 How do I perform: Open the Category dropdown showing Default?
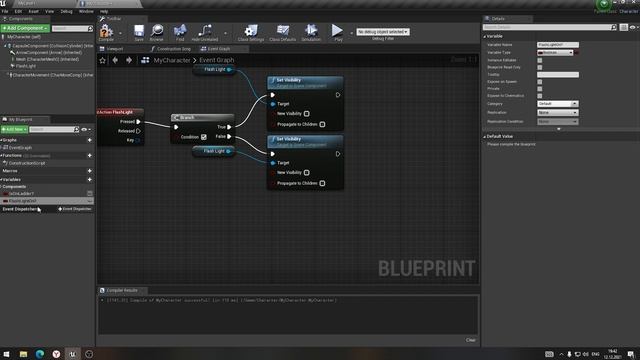558,104
